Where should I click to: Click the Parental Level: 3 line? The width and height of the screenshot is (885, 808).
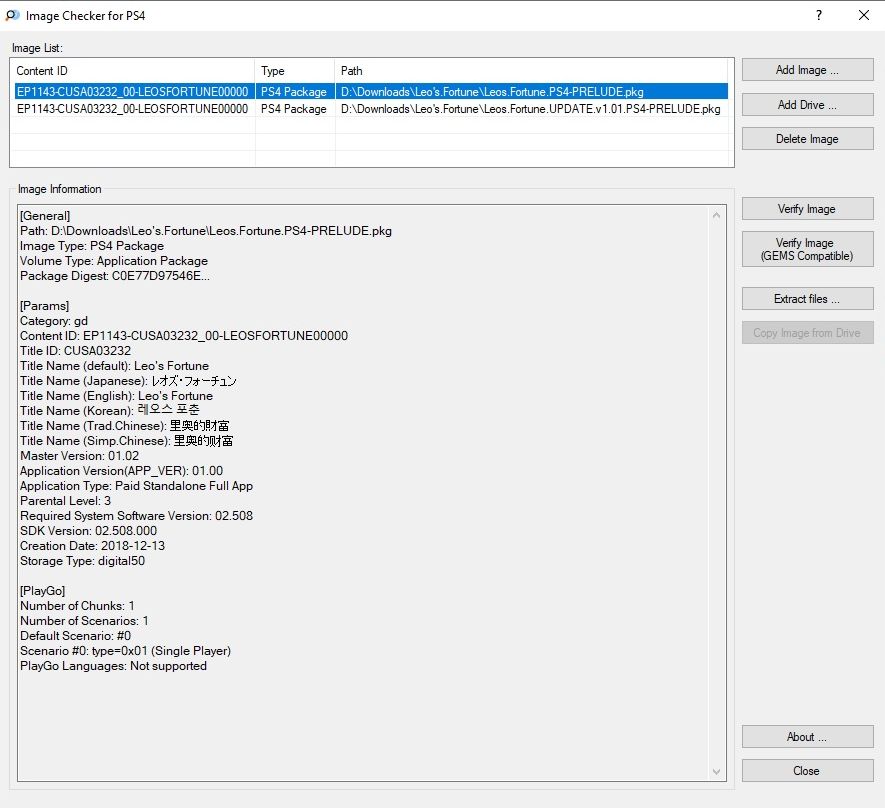pos(65,501)
